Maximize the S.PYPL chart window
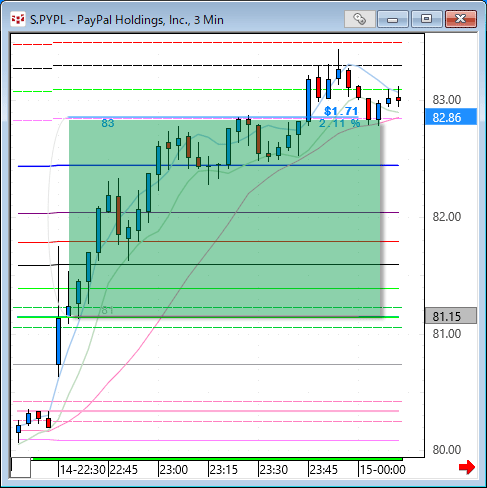The height and width of the screenshot is (488, 487). point(427,19)
